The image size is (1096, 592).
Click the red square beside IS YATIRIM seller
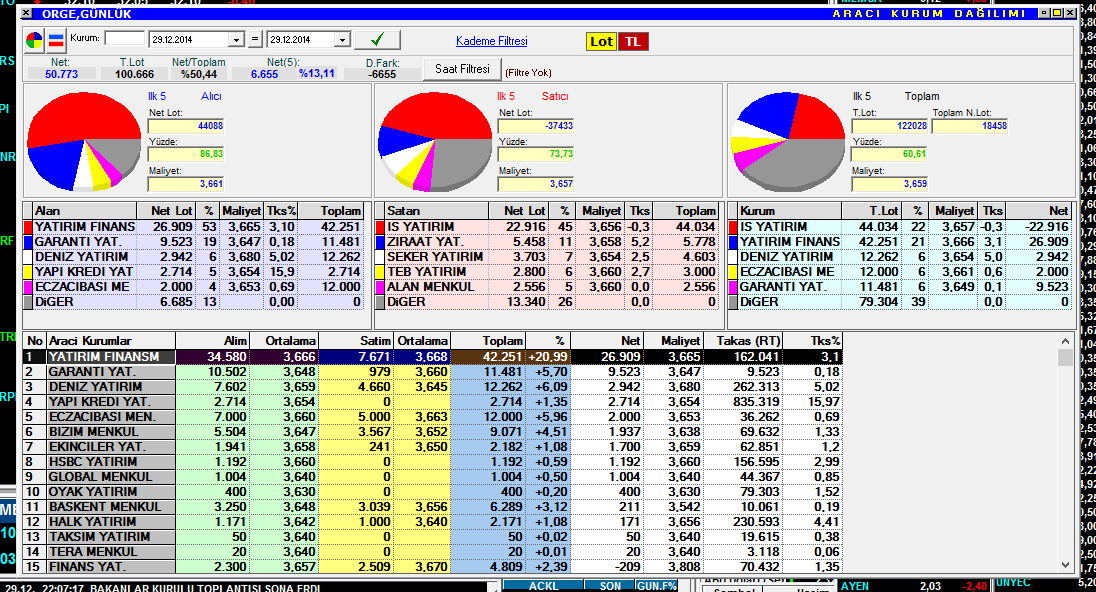(x=380, y=227)
